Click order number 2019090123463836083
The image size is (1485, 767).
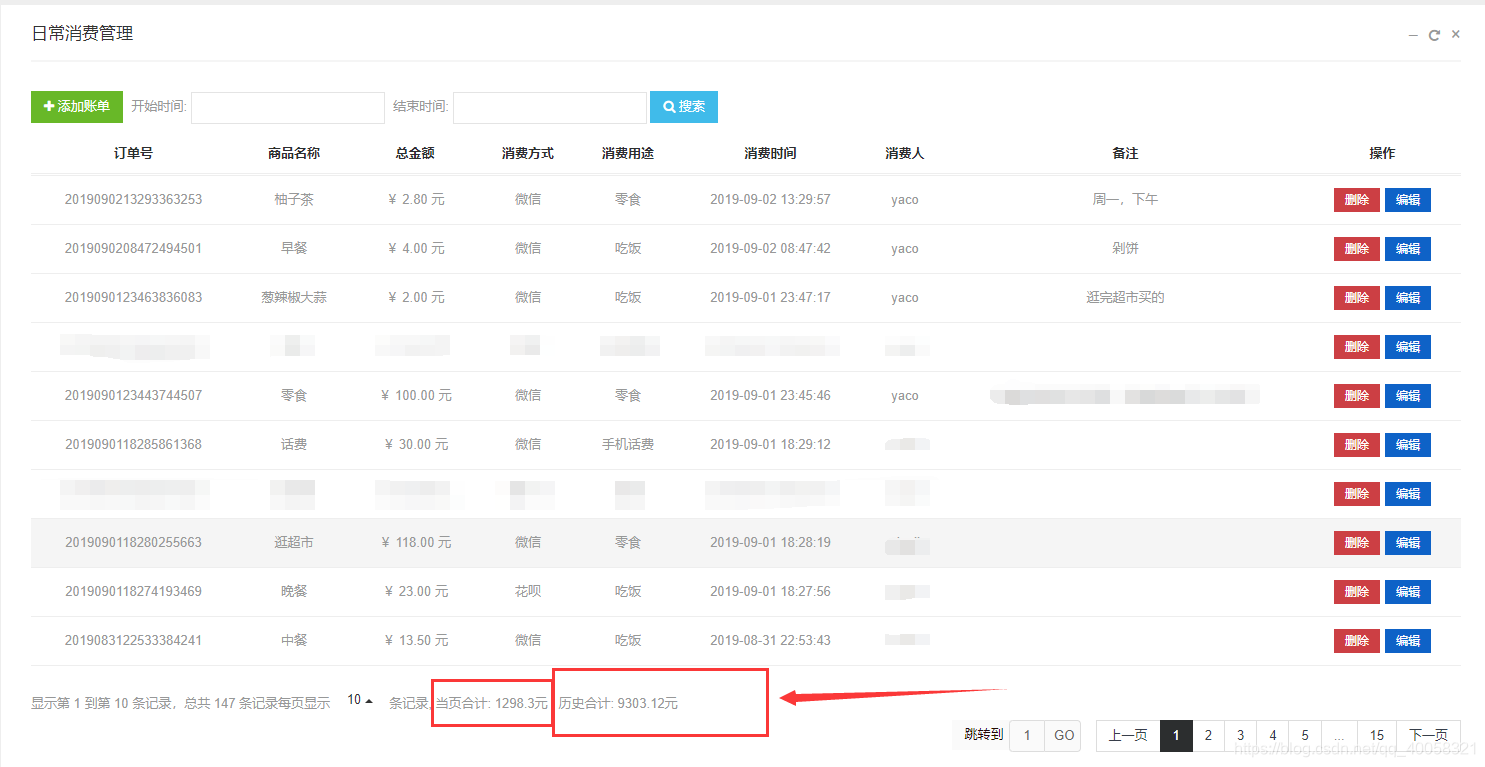tap(133, 297)
